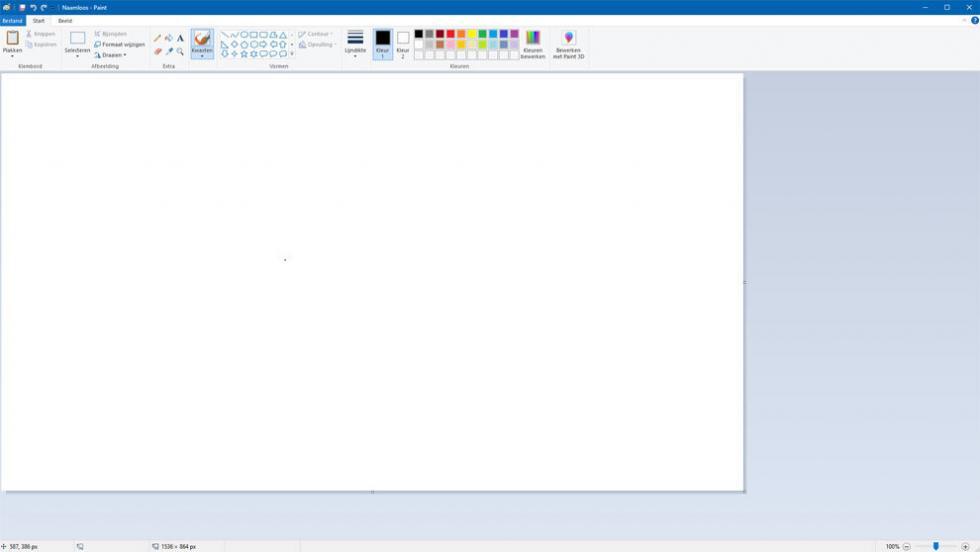Image resolution: width=980 pixels, height=552 pixels.
Task: Click the Selecteren rectangle selection icon
Action: tap(78, 38)
